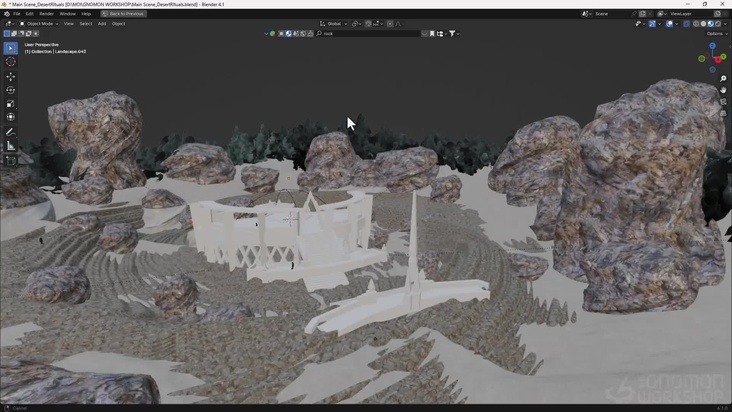The height and width of the screenshot is (412, 732).
Task: Open the asset filter funnel dropdown
Action: coord(454,34)
